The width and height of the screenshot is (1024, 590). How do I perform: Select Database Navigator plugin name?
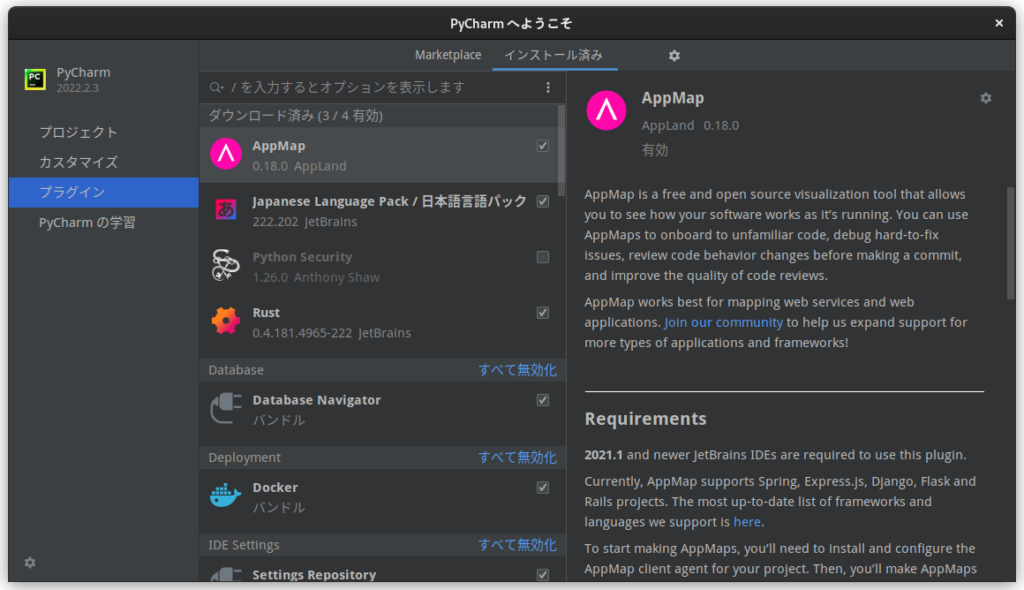317,400
